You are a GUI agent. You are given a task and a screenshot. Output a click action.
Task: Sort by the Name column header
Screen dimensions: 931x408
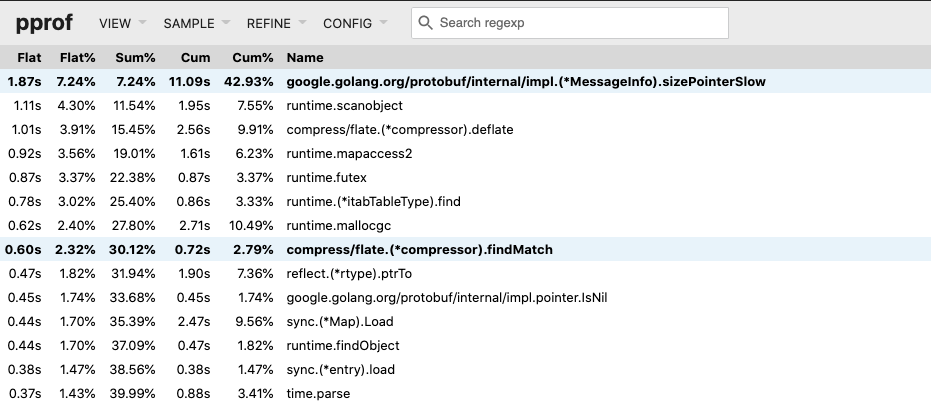[305, 58]
